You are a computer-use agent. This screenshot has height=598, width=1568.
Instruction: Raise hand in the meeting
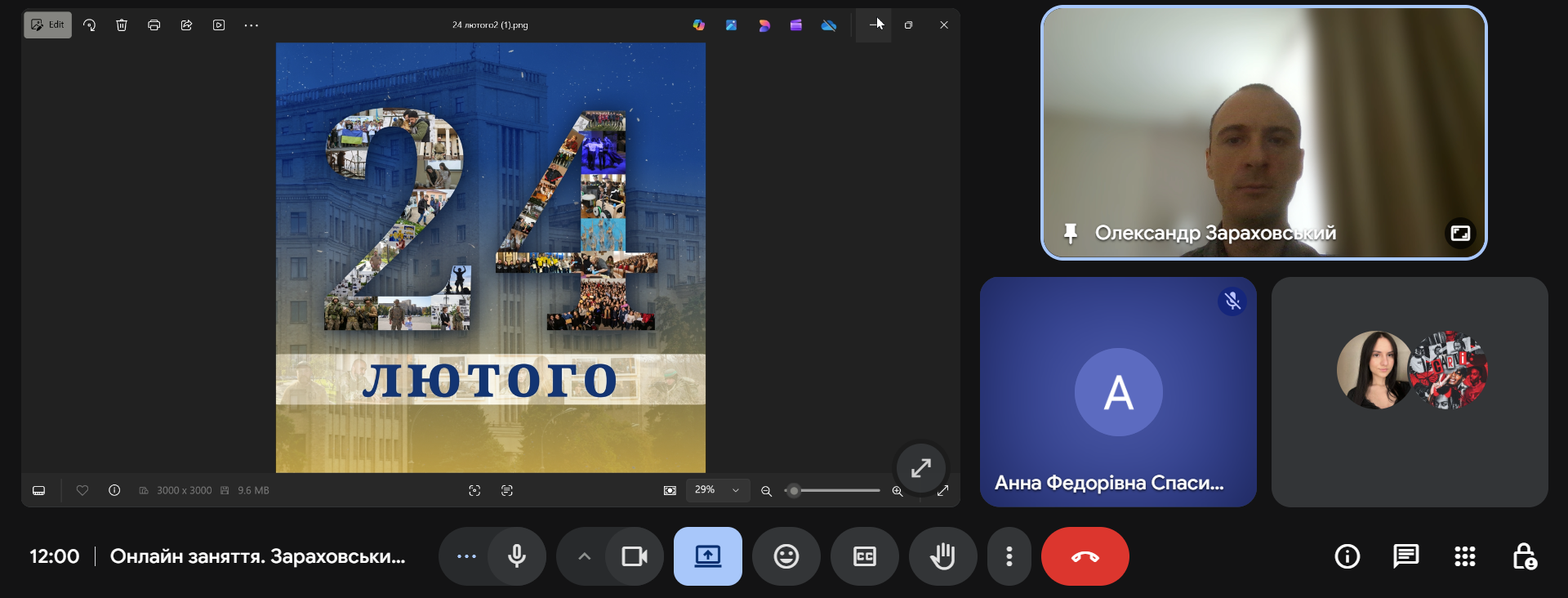click(x=942, y=556)
